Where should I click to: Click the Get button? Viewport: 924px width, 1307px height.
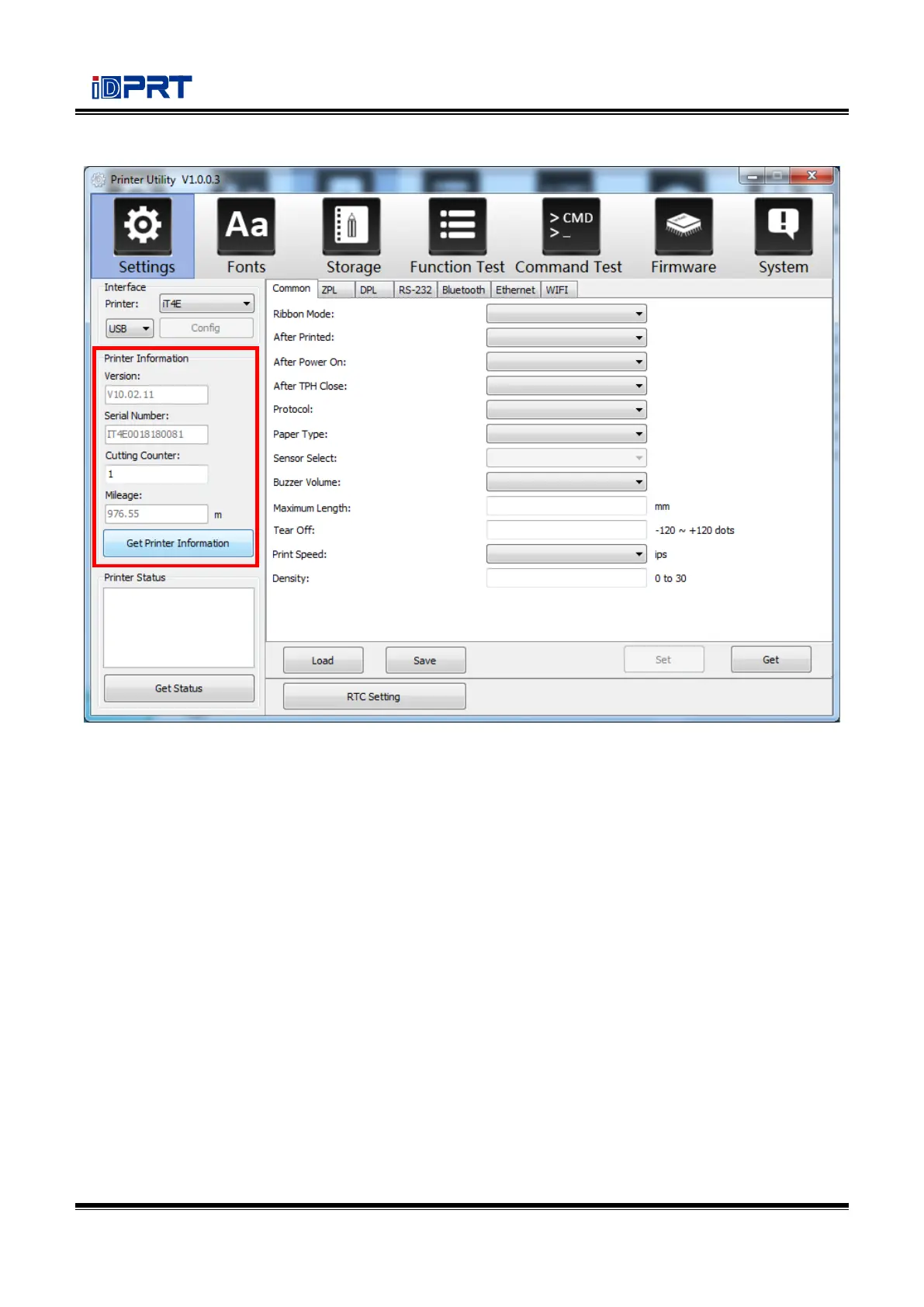point(770,660)
